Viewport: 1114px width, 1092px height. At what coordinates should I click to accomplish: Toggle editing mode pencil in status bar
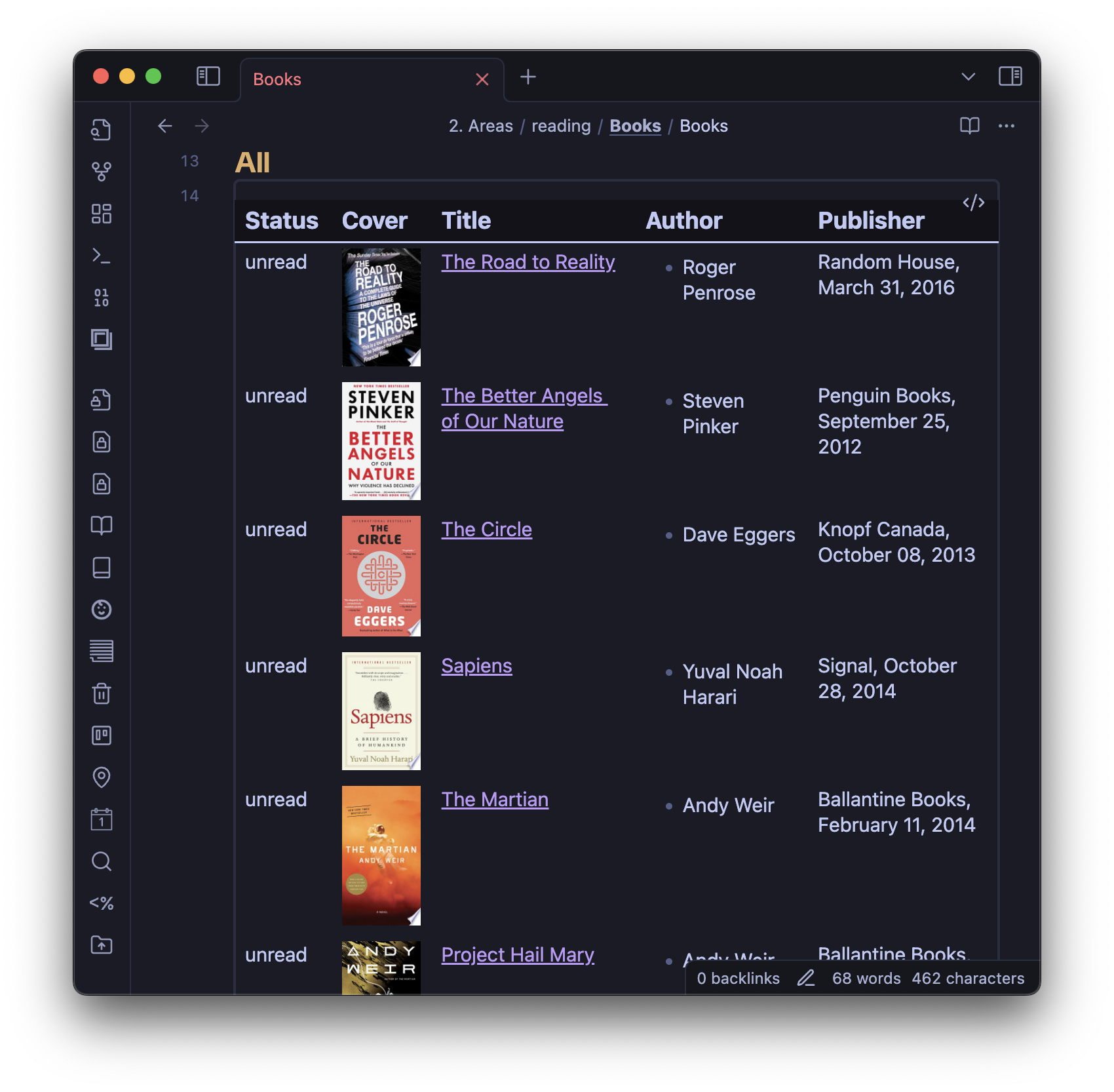pos(806,978)
